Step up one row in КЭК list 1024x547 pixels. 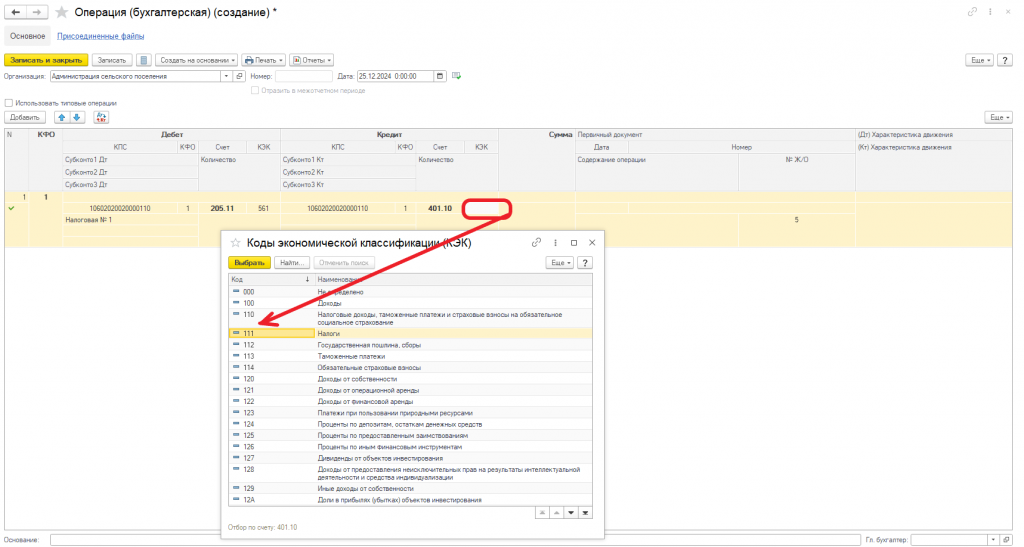pos(556,512)
